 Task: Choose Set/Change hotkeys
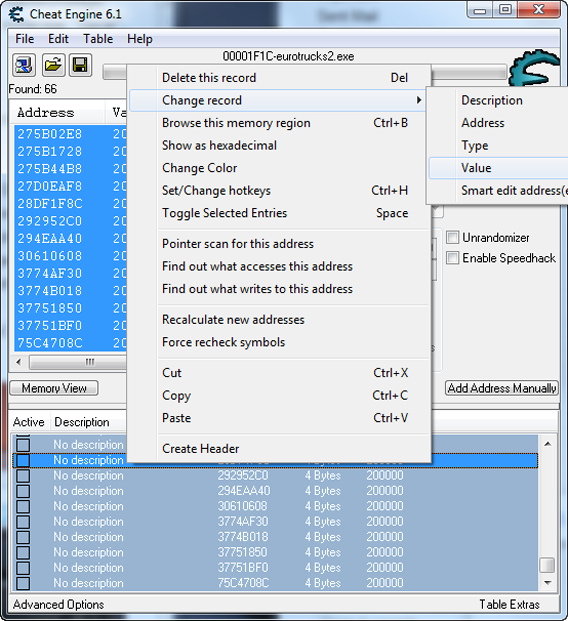click(x=279, y=190)
